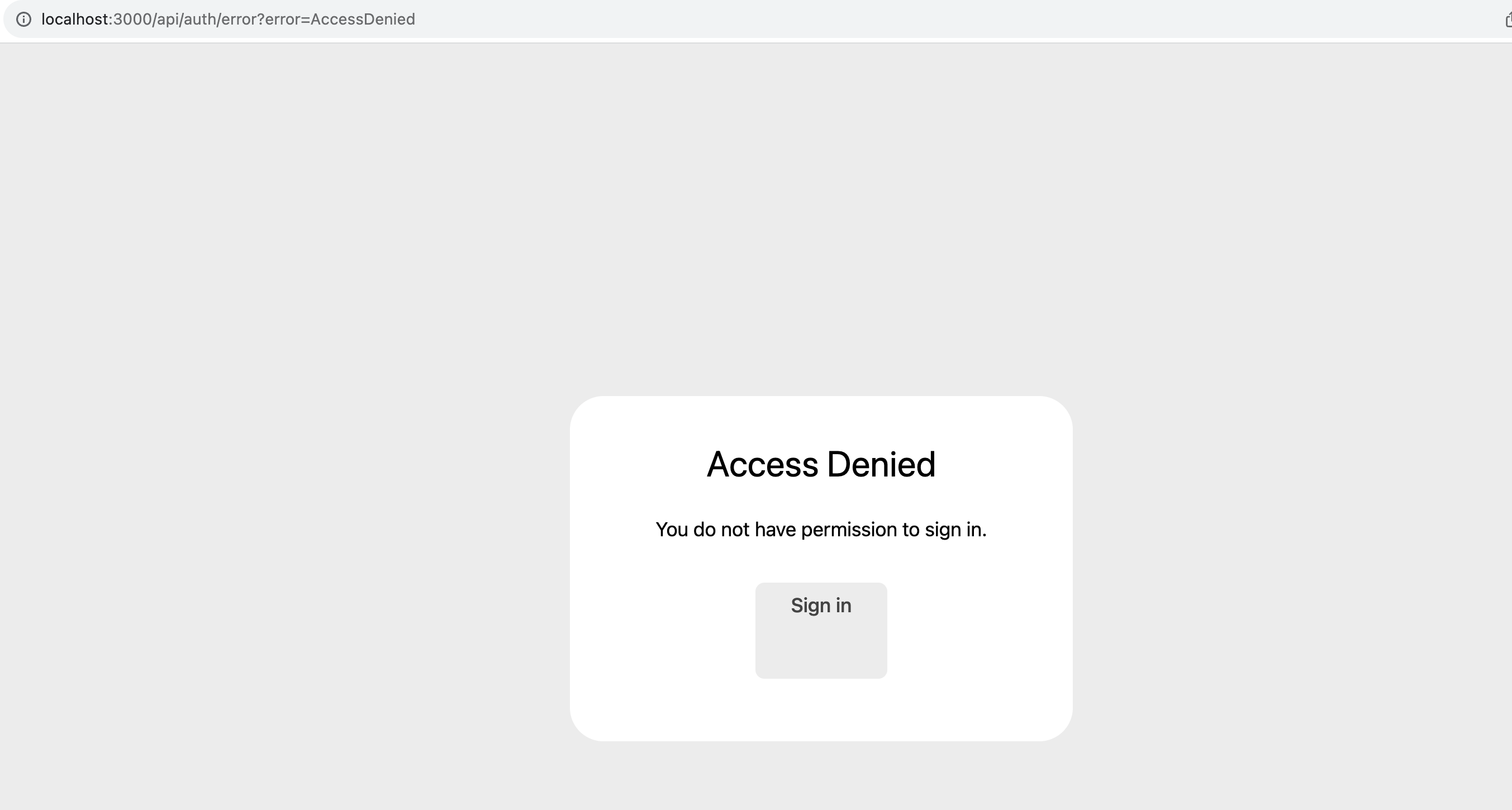Click the ":3000" port in the URL
1512x810 pixels.
(131, 20)
